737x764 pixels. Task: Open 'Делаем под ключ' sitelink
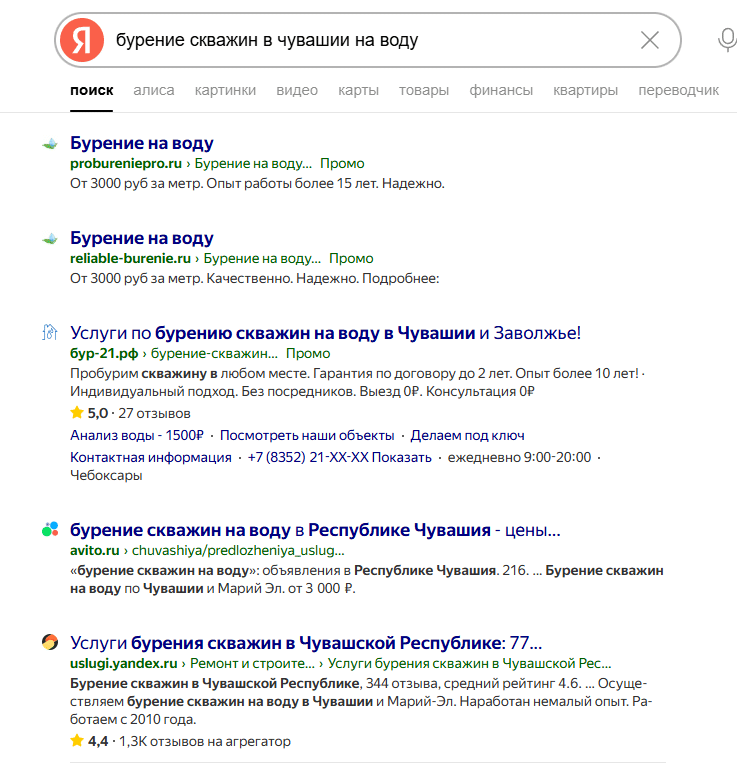point(467,436)
